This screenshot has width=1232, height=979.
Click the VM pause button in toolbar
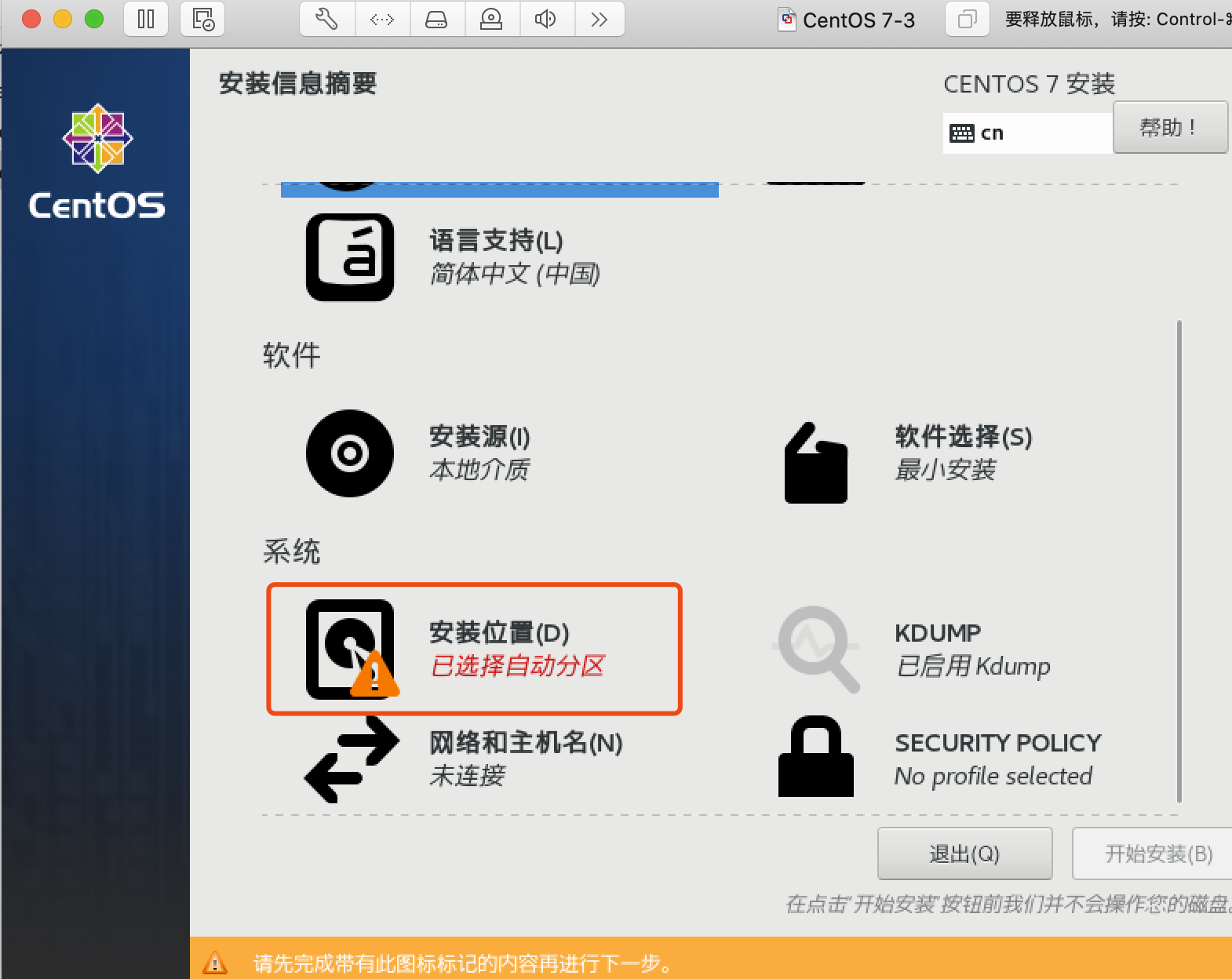click(x=146, y=19)
